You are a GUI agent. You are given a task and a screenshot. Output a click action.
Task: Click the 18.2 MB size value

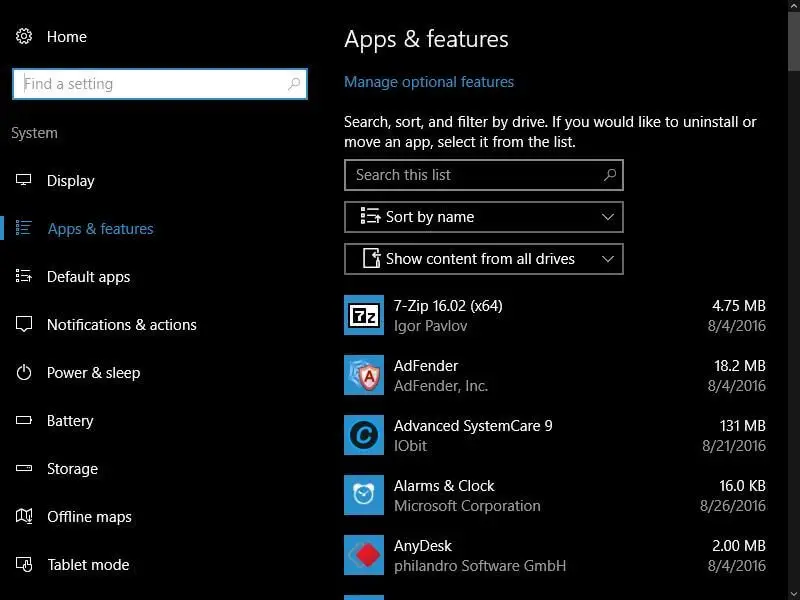(740, 365)
